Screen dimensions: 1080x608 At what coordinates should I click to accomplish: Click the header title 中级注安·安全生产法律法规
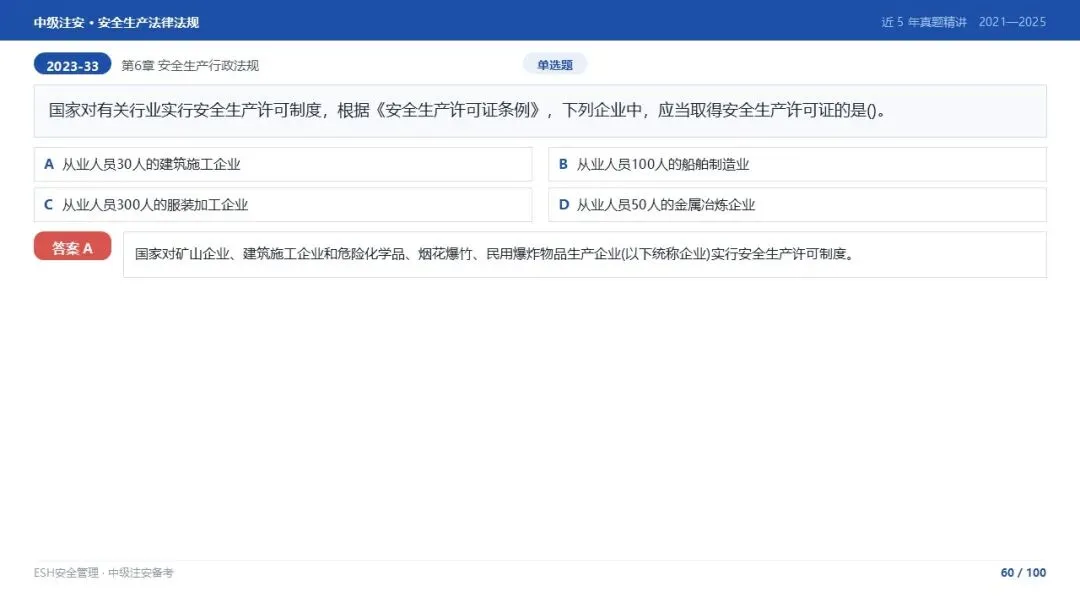click(x=116, y=22)
